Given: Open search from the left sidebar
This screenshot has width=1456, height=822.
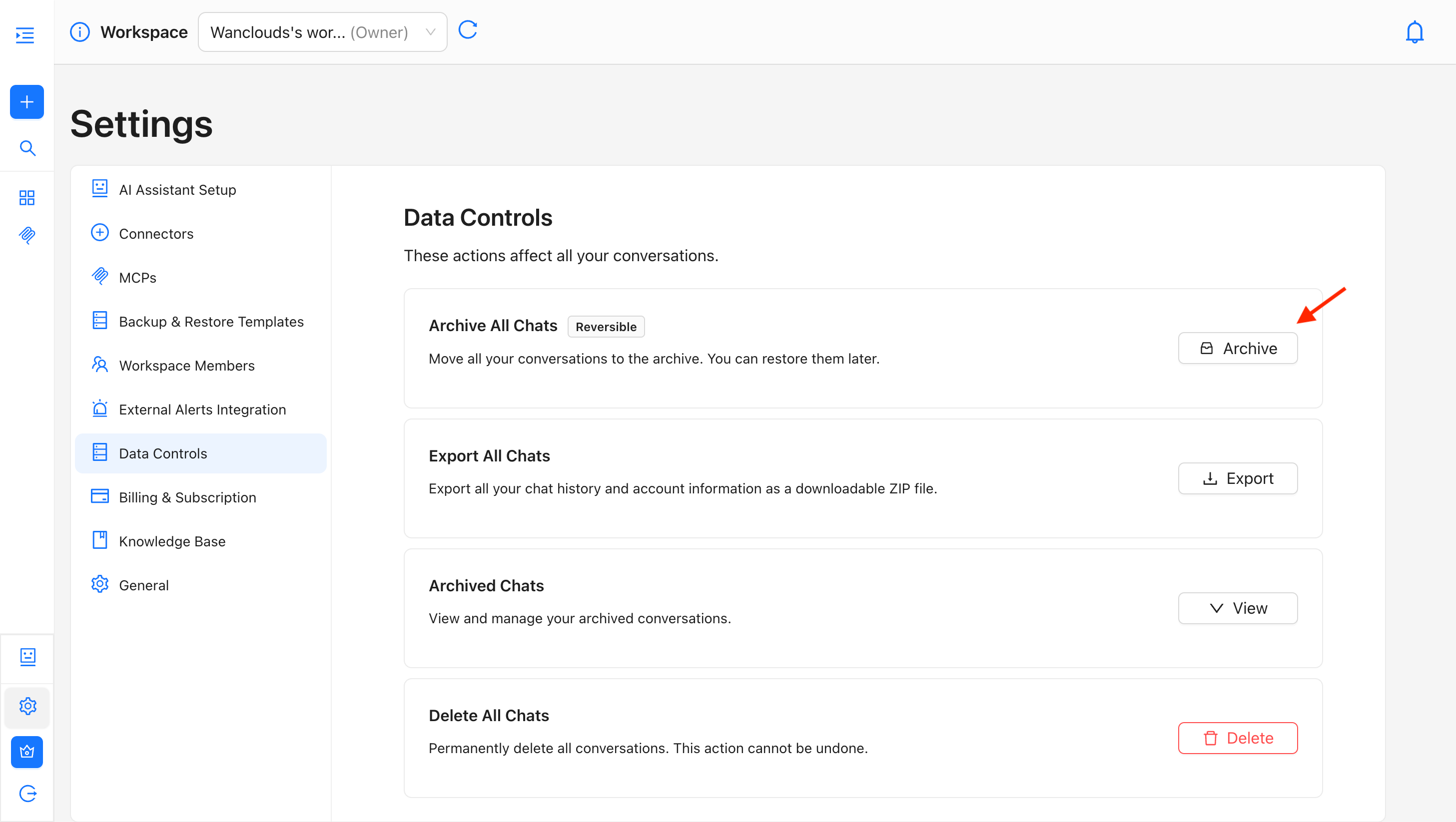Looking at the screenshot, I should coord(27,148).
